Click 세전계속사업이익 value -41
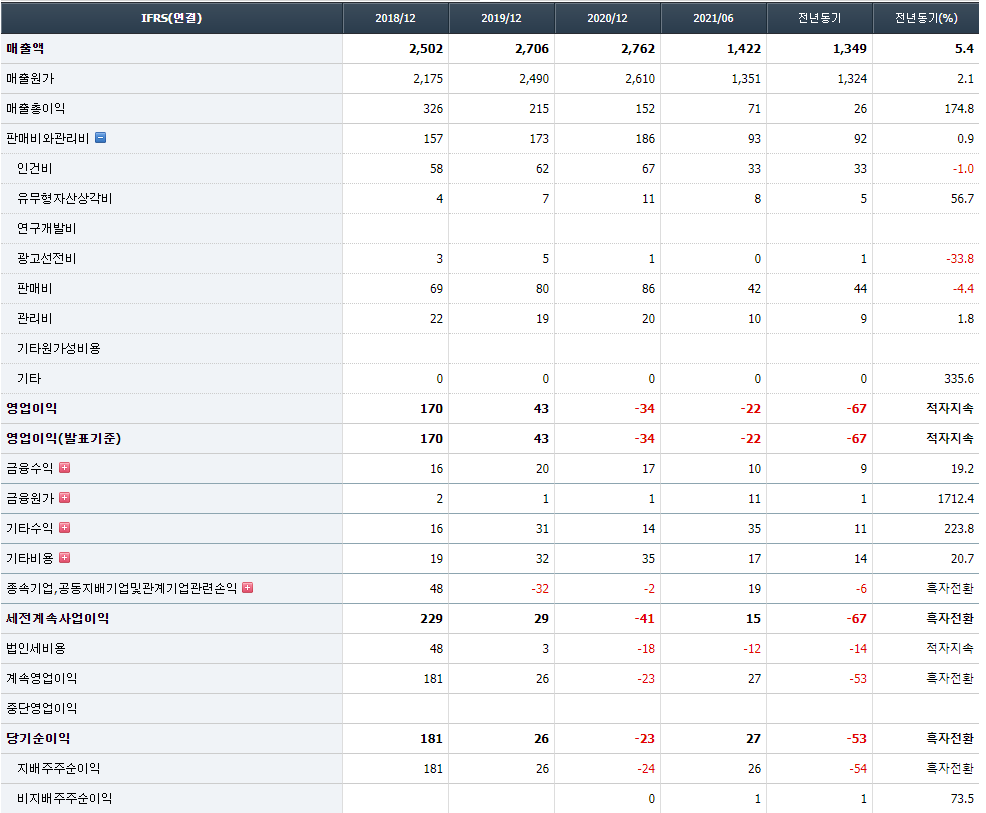Image resolution: width=986 pixels, height=813 pixels. pyautogui.click(x=645, y=619)
